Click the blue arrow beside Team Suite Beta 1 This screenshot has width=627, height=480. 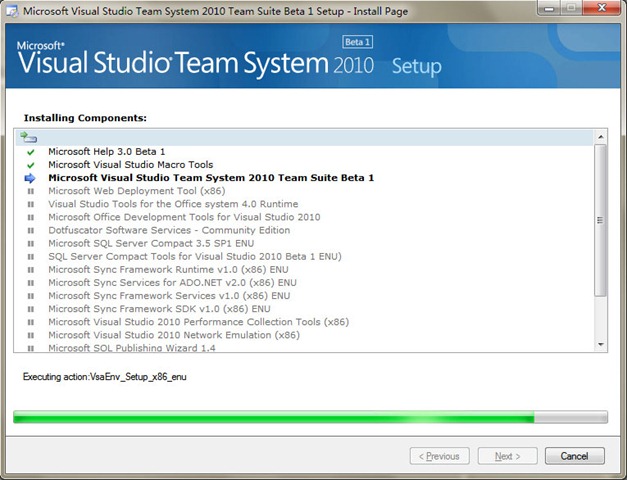(x=30, y=178)
